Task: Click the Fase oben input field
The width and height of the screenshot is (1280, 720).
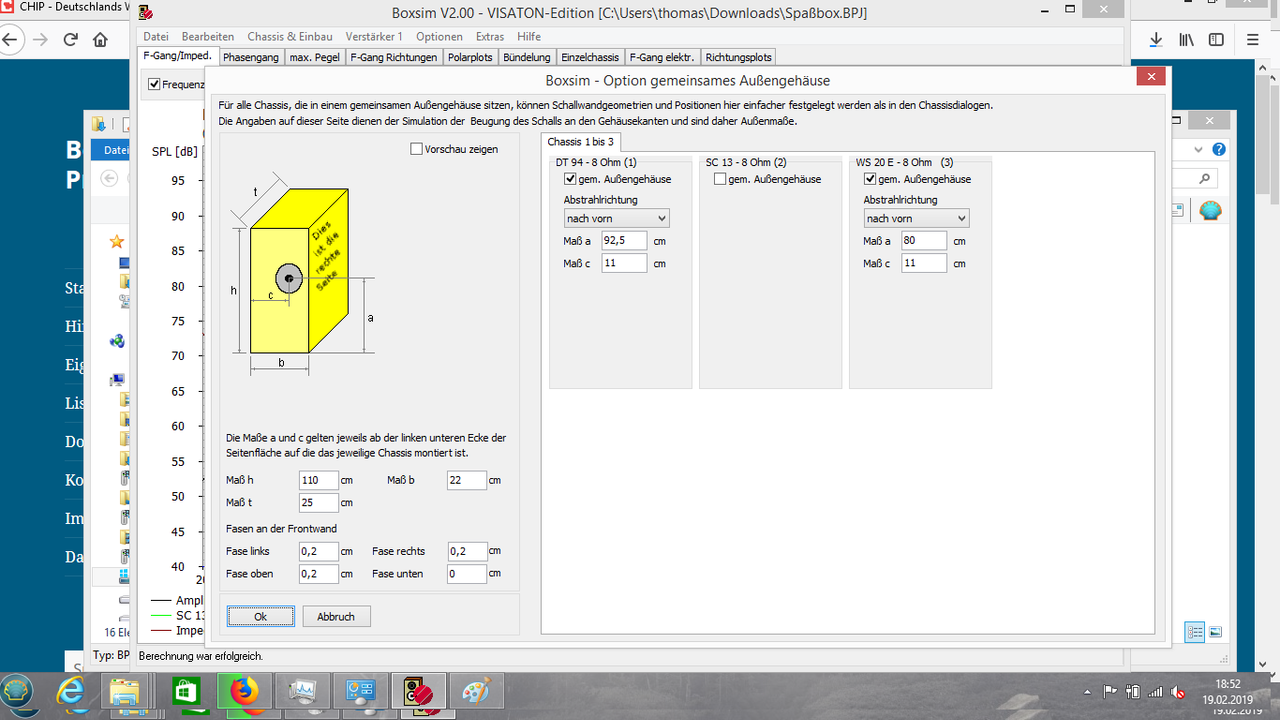Action: [x=318, y=574]
